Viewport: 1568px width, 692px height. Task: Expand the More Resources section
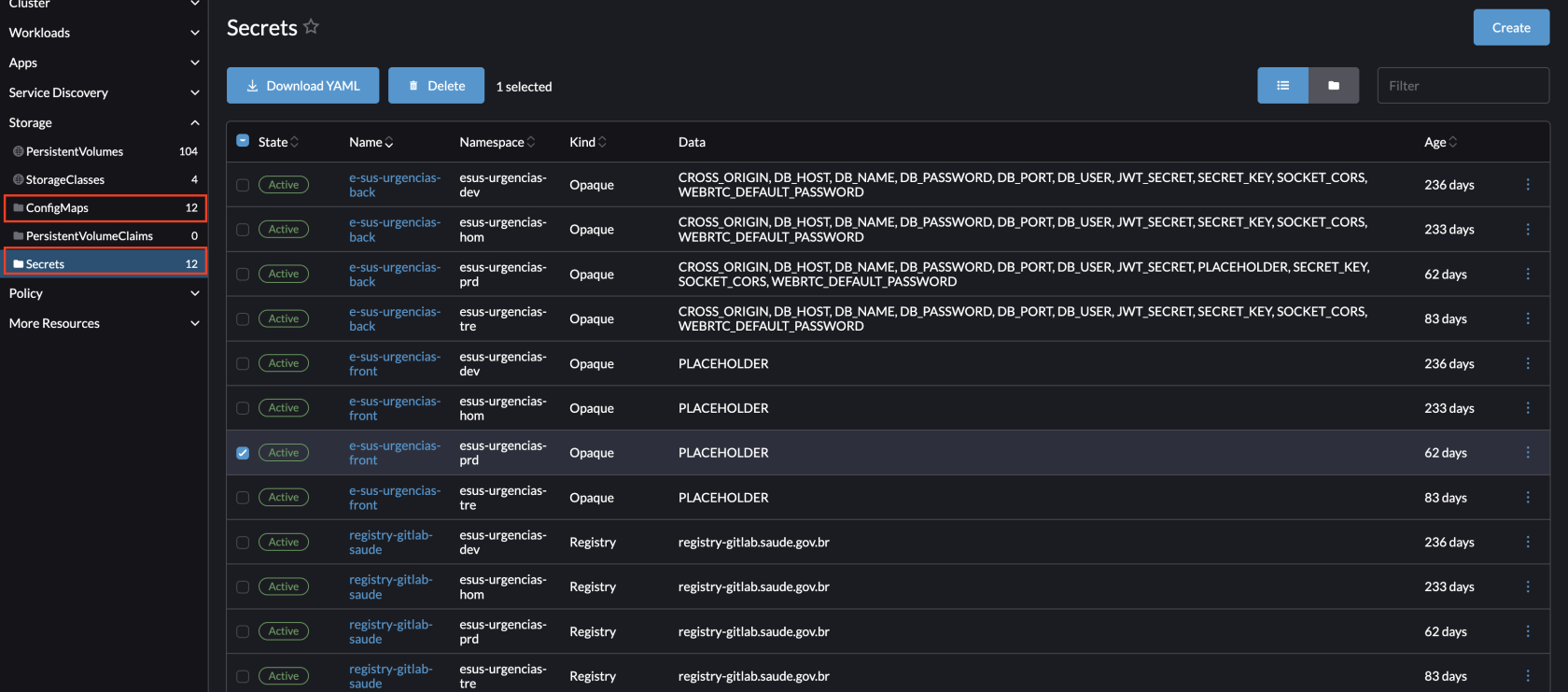tap(103, 323)
